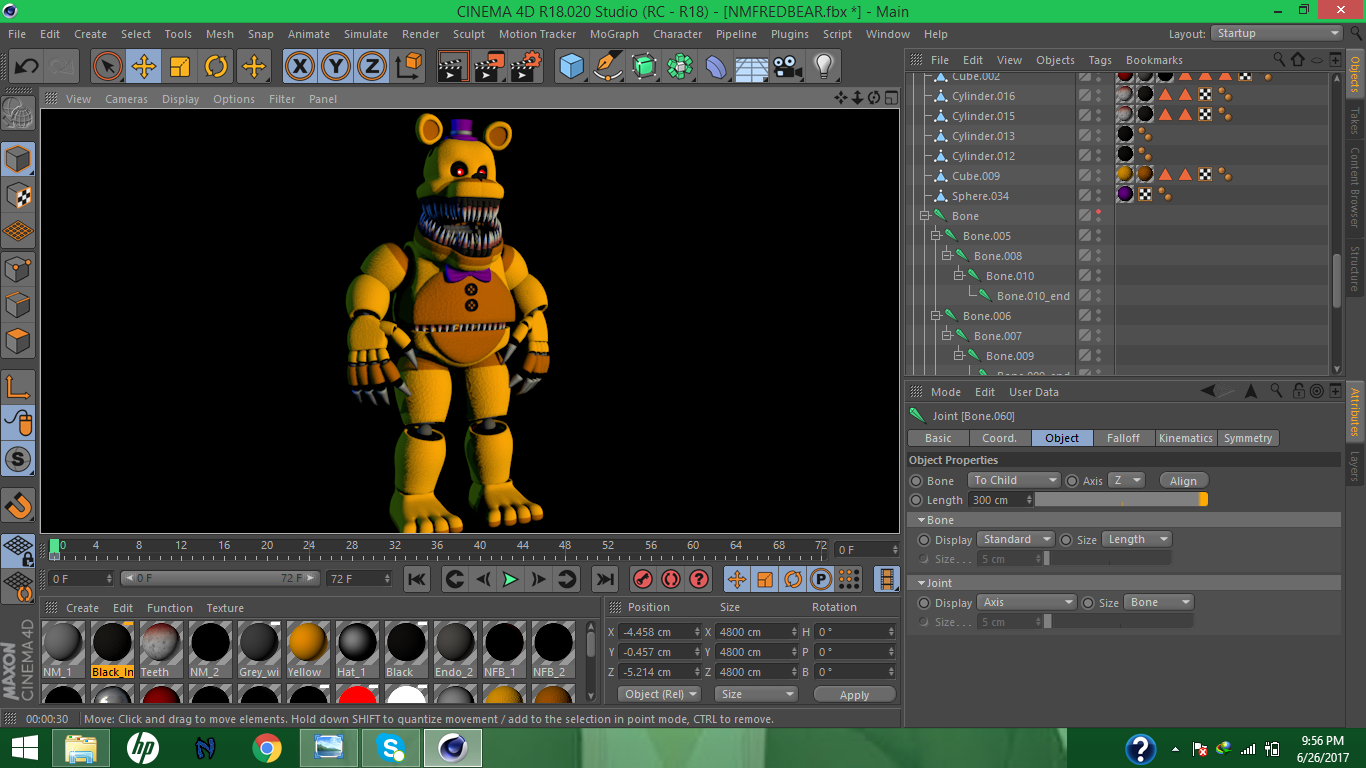
Task: Toggle Snap magnet icon
Action: [x=18, y=506]
